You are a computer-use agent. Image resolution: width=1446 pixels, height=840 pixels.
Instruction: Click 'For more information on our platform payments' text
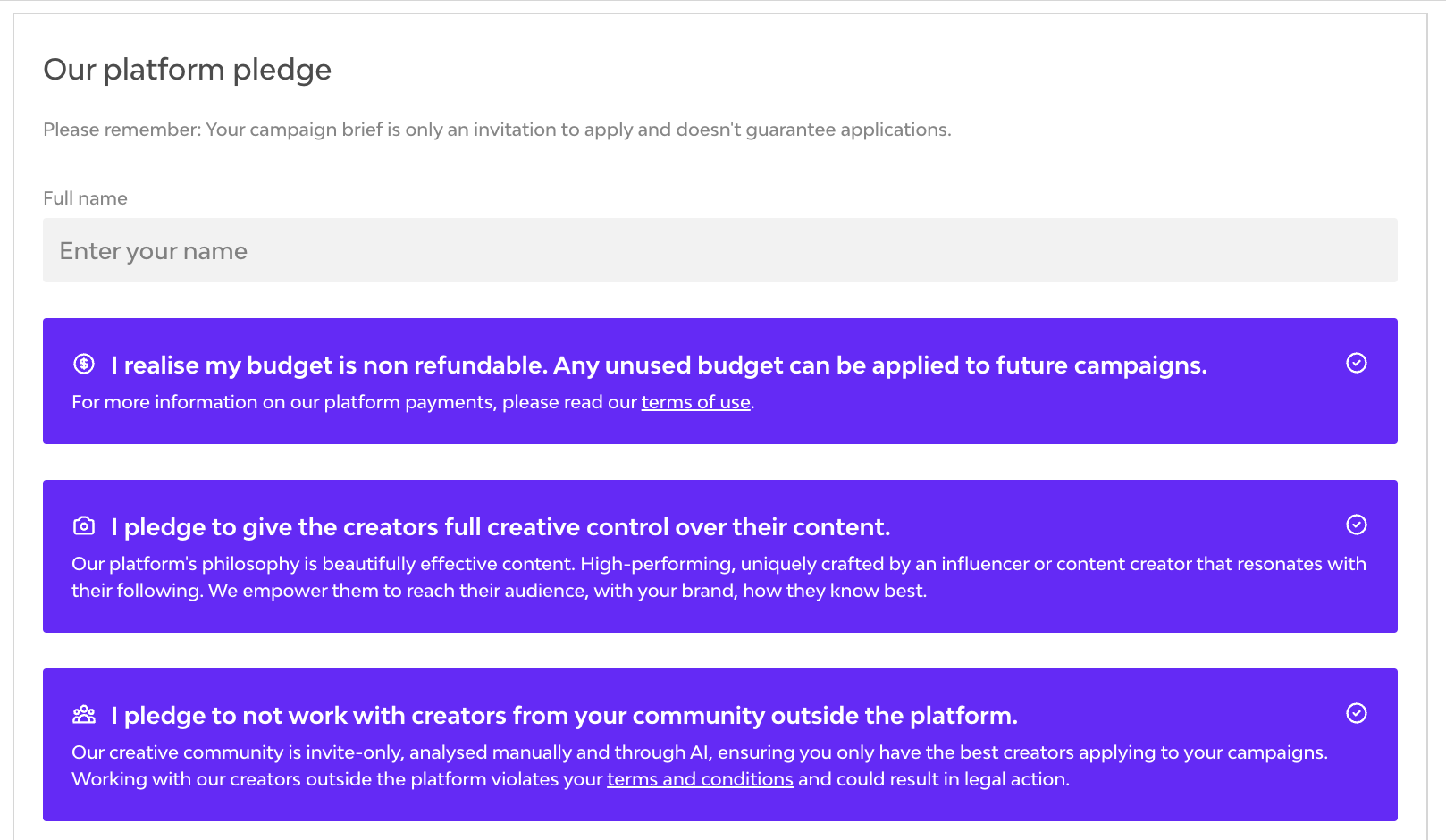[355, 403]
